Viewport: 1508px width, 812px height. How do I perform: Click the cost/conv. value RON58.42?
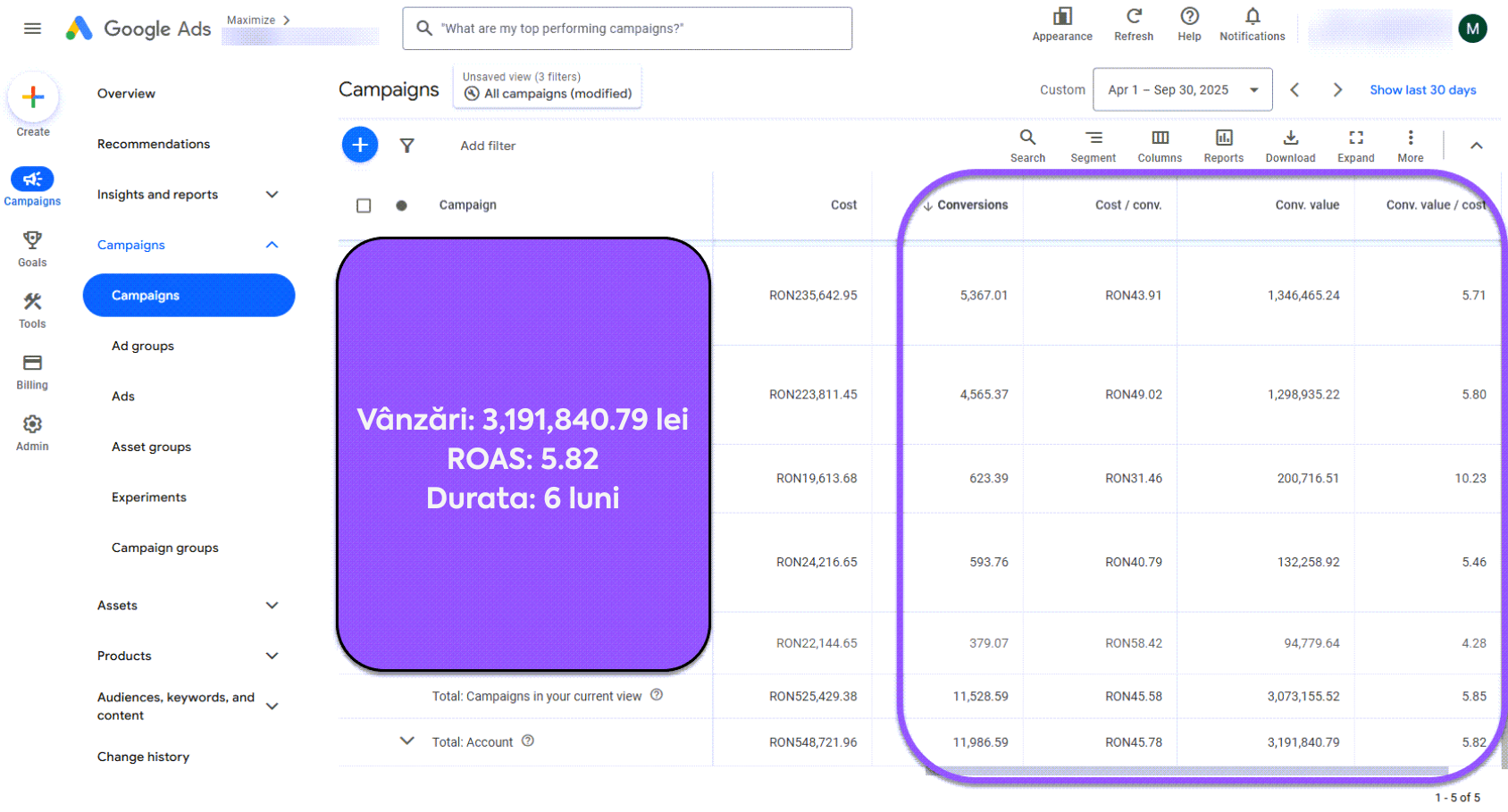point(1134,643)
